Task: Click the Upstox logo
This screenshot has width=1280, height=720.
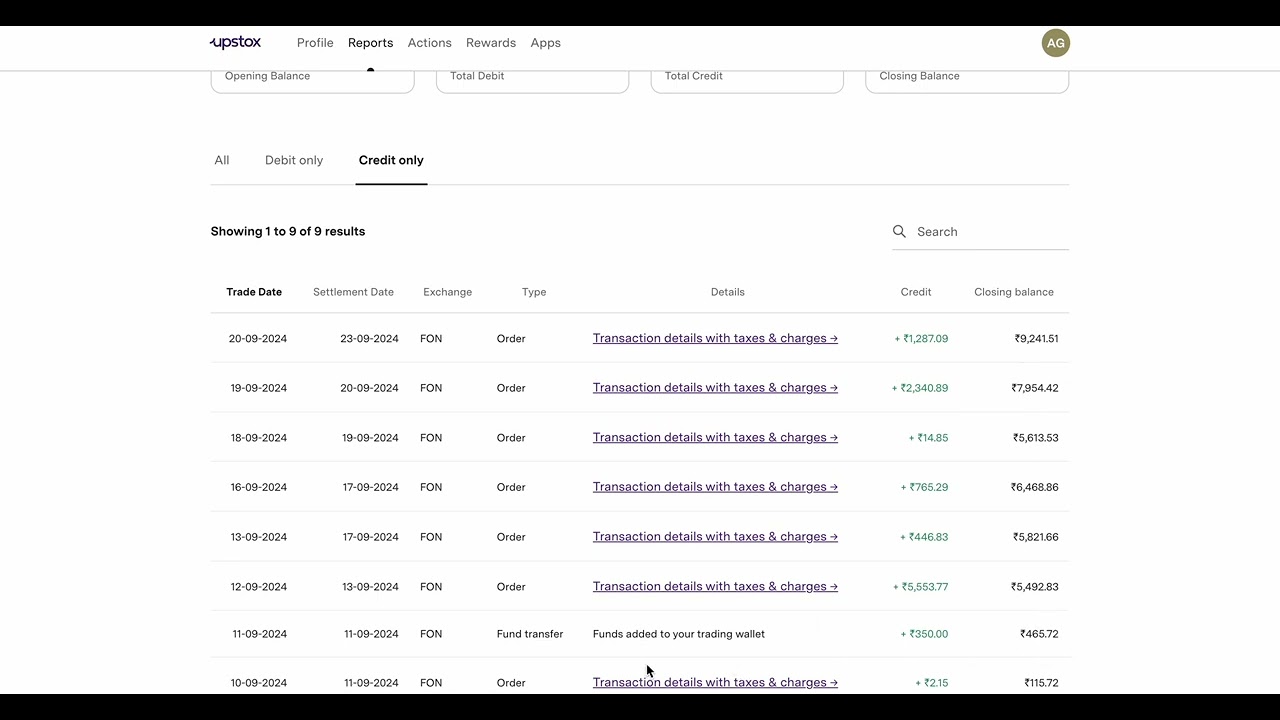Action: coord(236,42)
